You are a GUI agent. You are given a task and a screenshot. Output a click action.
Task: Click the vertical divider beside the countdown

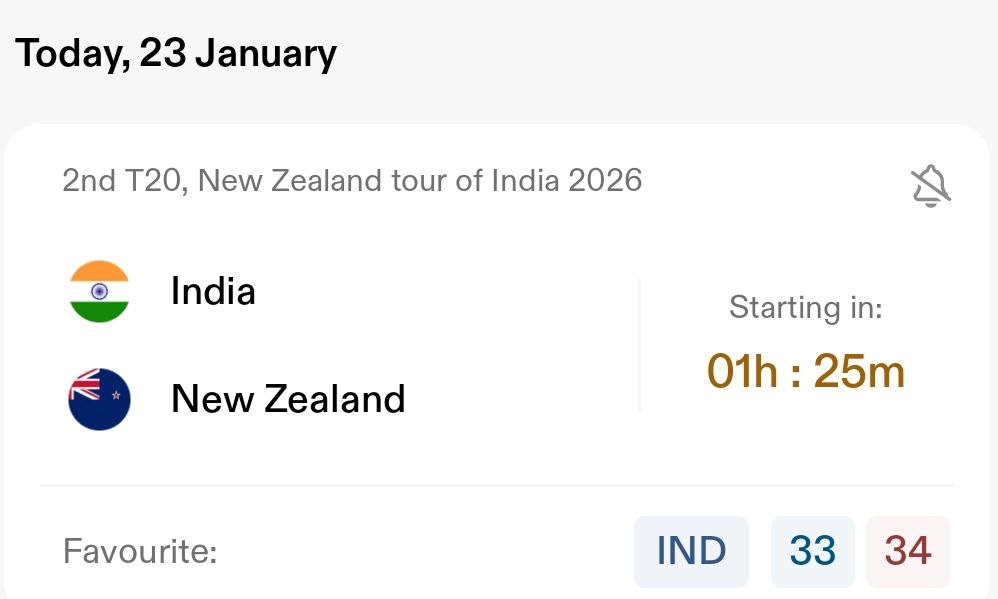[639, 345]
